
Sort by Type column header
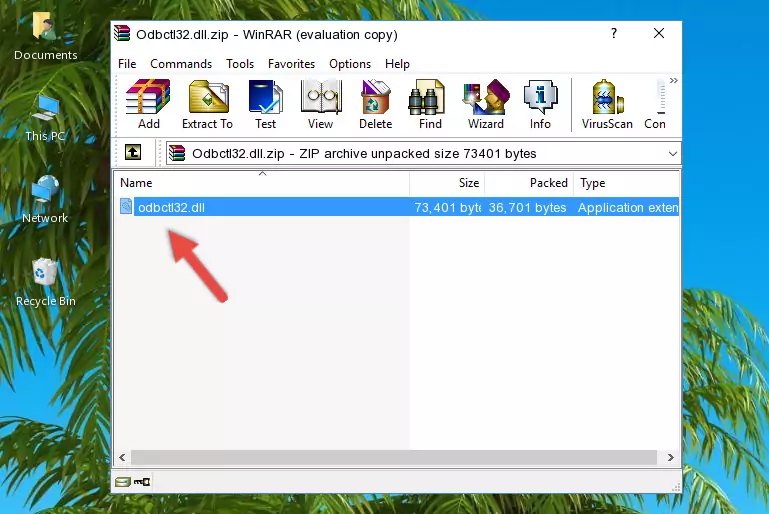626,183
